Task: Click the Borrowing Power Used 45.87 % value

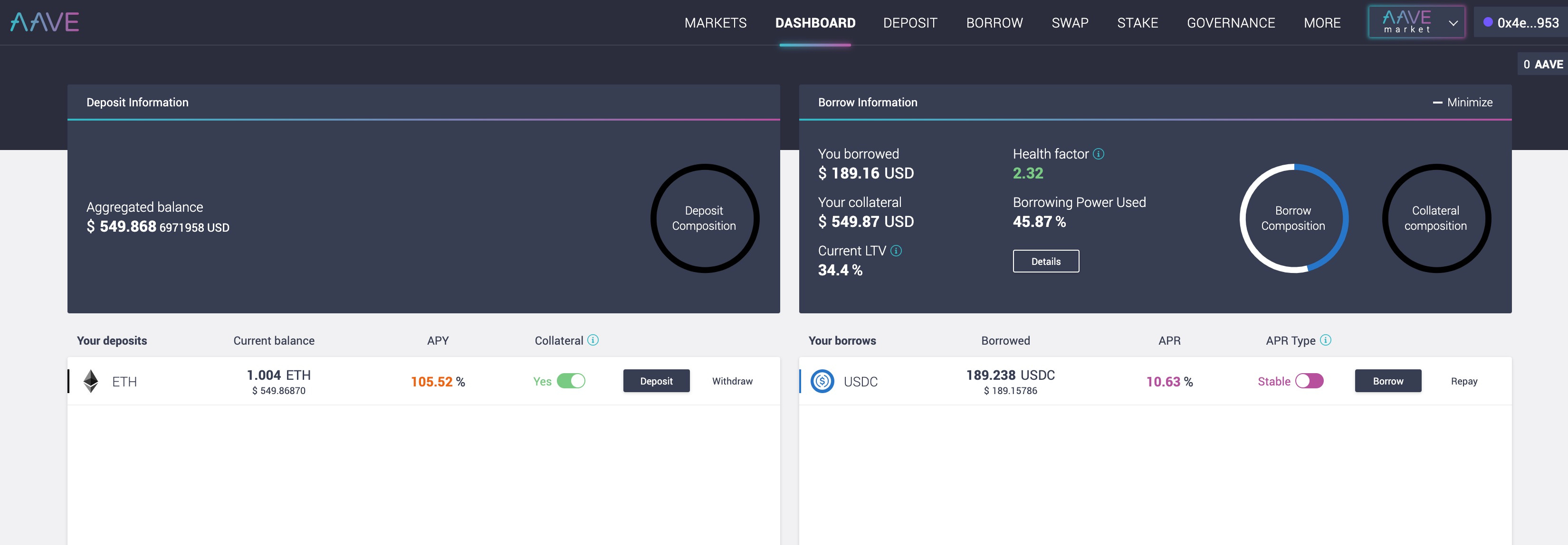Action: pyautogui.click(x=1039, y=222)
